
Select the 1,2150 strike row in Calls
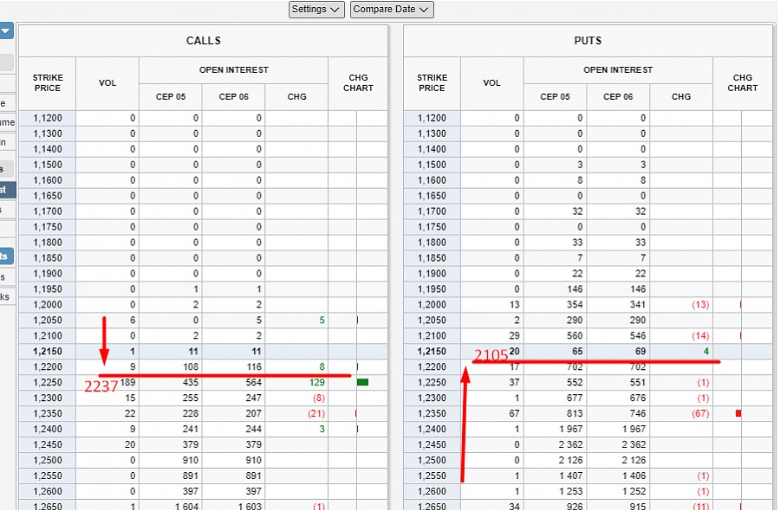(x=47, y=352)
